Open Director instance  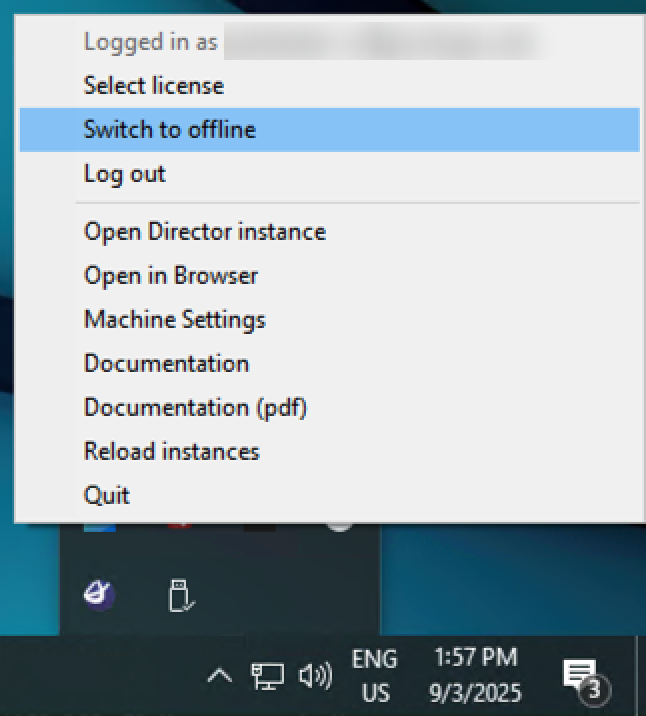click(x=205, y=232)
